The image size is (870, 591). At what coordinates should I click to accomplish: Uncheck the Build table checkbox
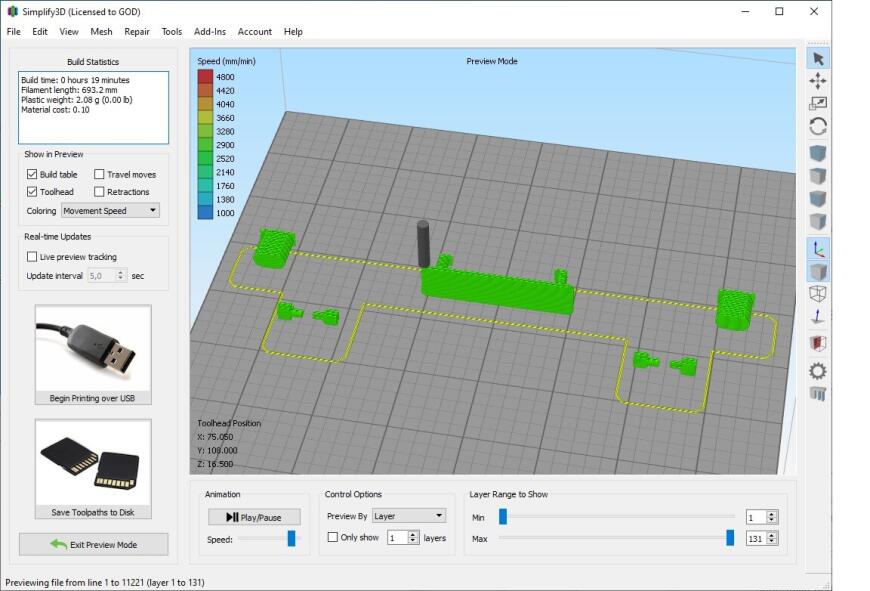32,174
